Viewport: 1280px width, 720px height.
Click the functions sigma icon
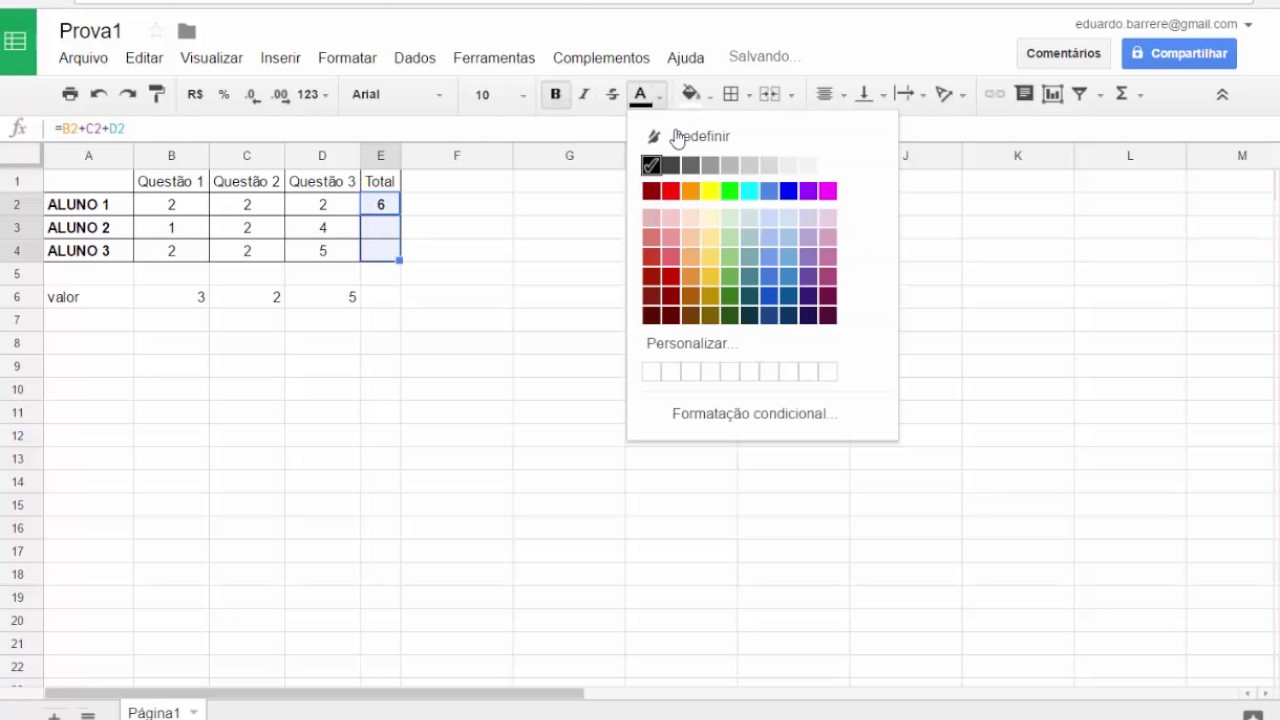pyautogui.click(x=1121, y=94)
